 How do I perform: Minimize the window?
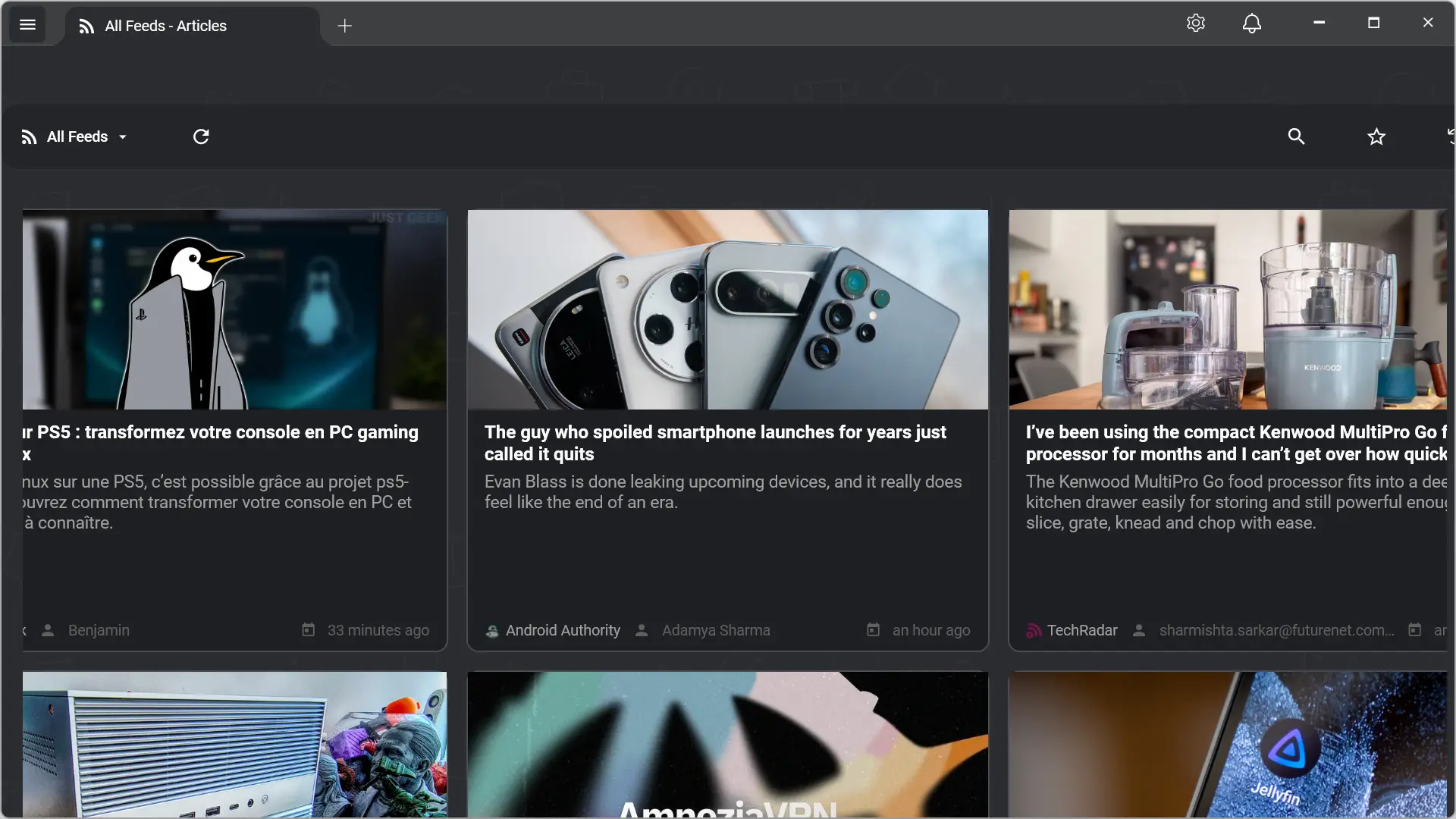[1319, 23]
